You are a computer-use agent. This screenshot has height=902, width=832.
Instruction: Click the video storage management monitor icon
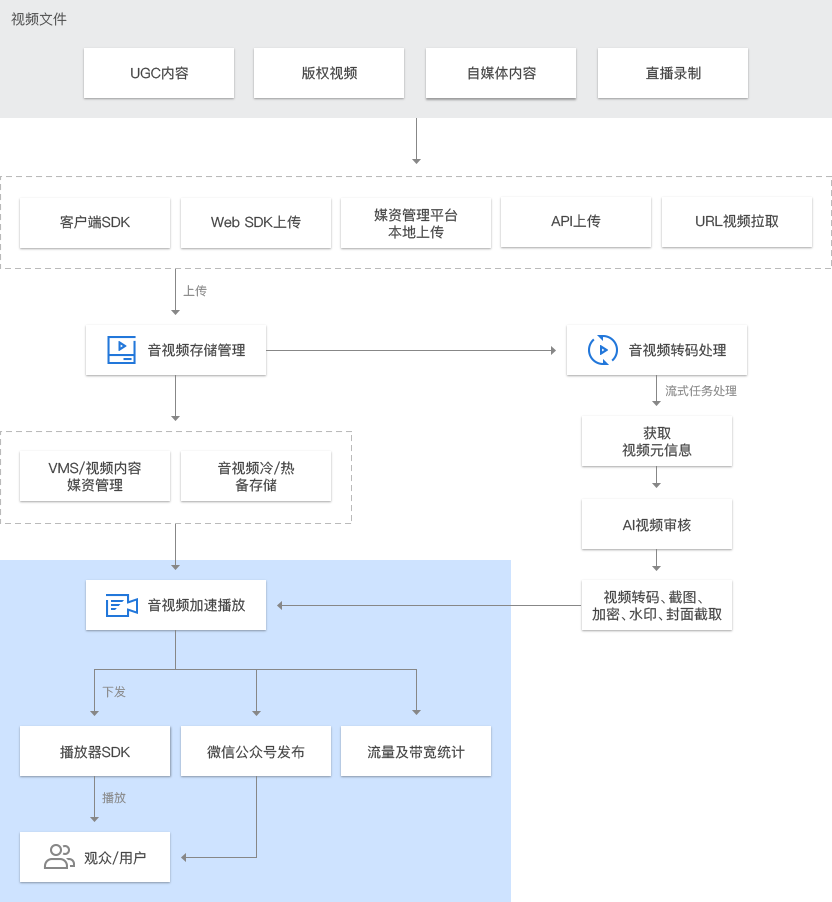(x=121, y=350)
